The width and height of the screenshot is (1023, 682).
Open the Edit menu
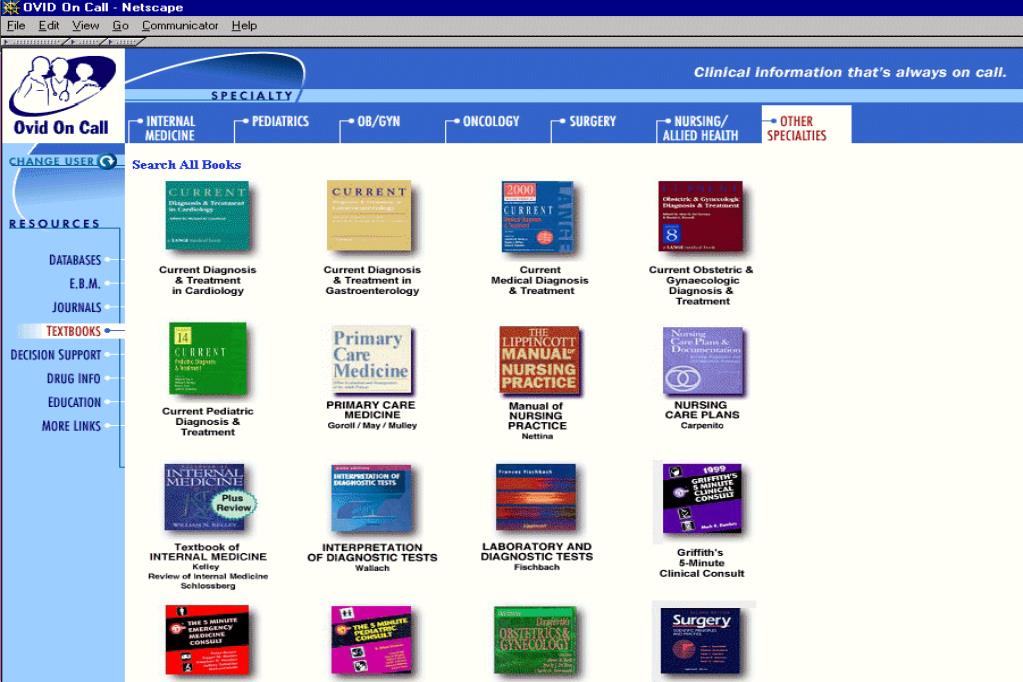(x=48, y=25)
